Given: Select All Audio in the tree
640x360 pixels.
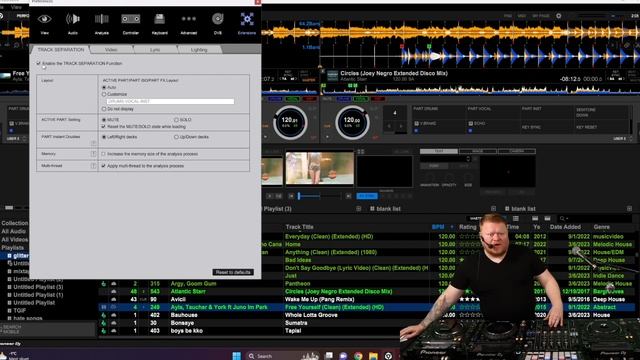Looking at the screenshot, I should point(13,231).
